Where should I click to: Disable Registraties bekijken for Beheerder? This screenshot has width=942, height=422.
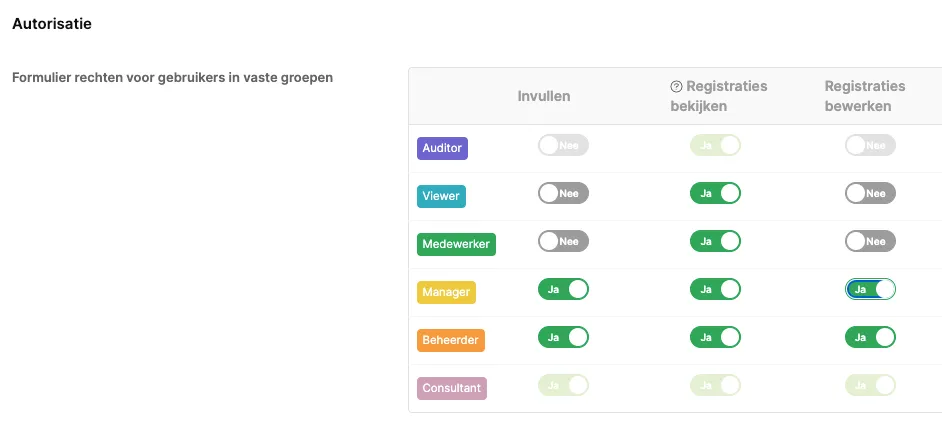tap(715, 337)
